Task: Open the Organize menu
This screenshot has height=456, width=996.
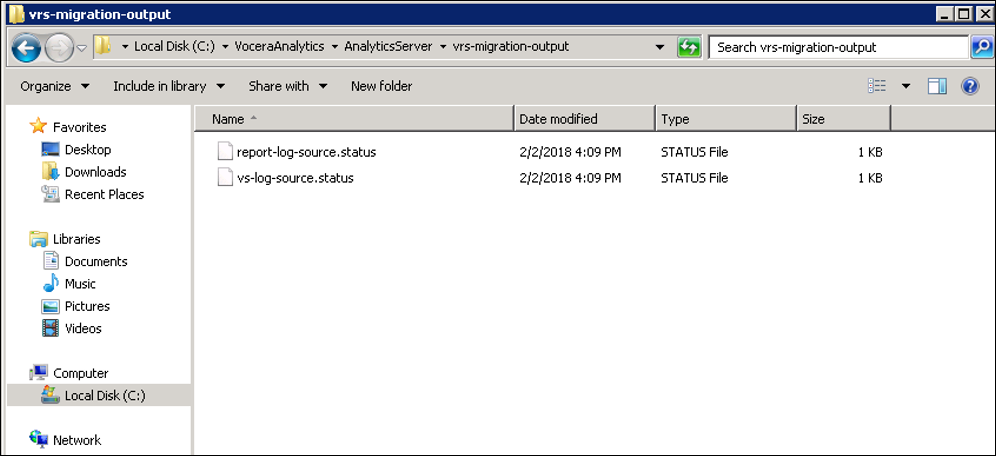Action: [x=55, y=86]
